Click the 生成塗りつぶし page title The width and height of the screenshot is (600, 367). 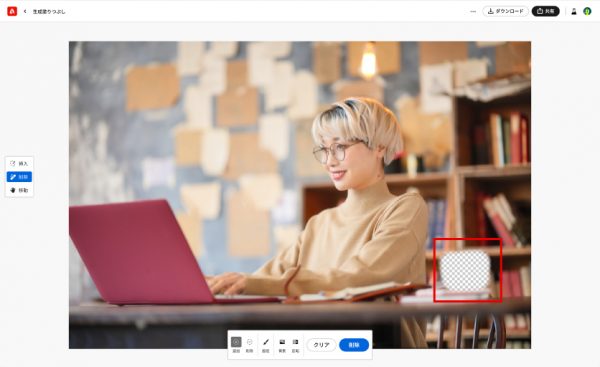(49, 12)
